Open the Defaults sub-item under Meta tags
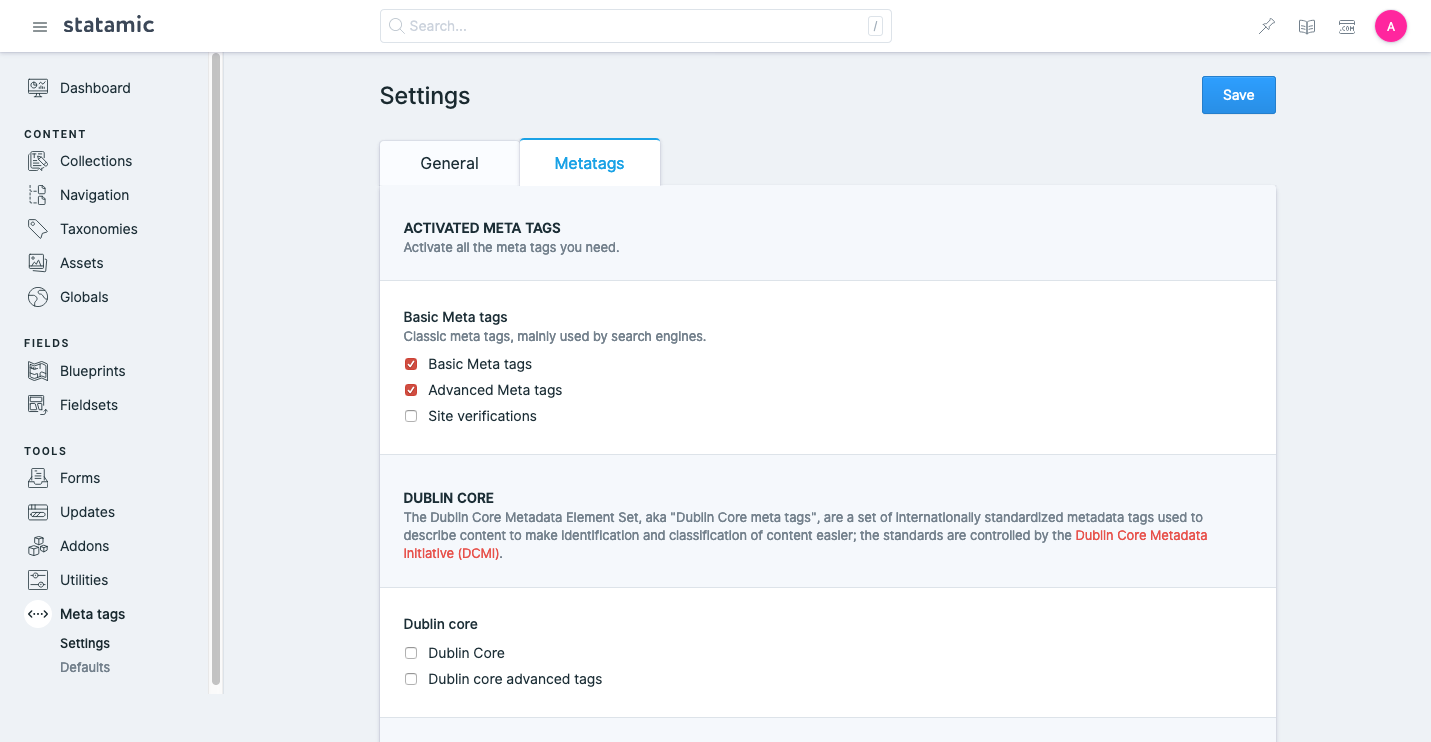Viewport: 1431px width, 742px height. coord(85,667)
